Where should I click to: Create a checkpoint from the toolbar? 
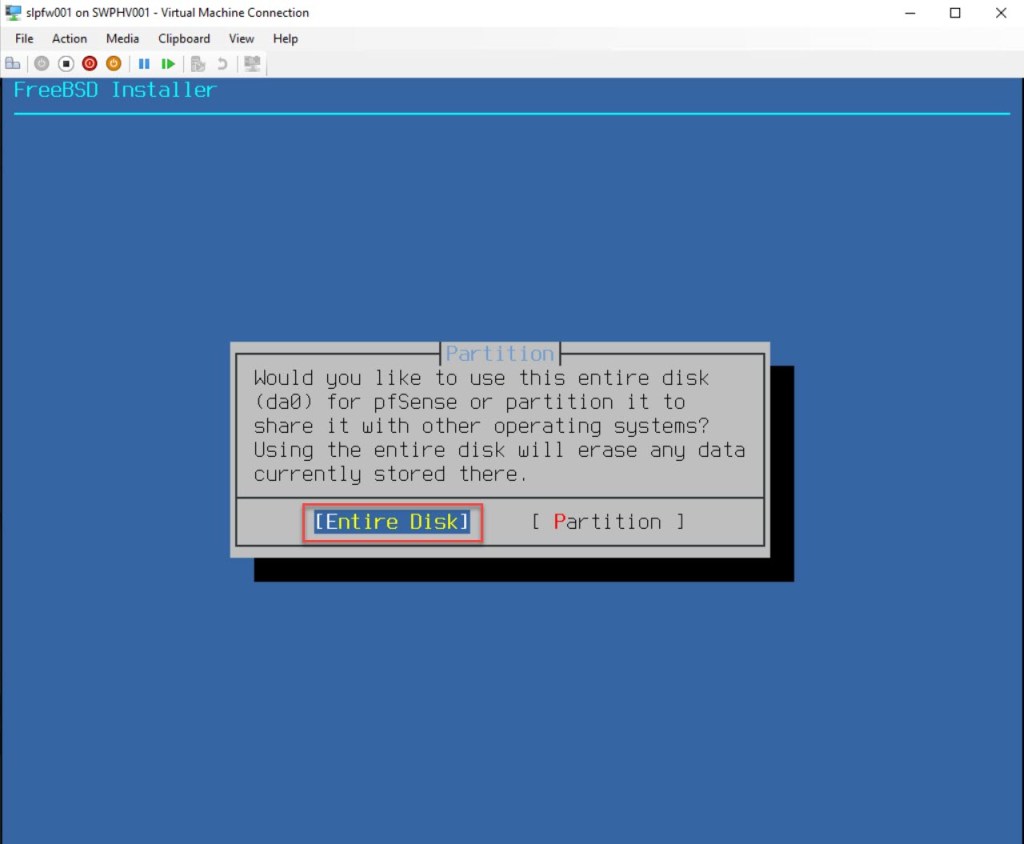[198, 64]
